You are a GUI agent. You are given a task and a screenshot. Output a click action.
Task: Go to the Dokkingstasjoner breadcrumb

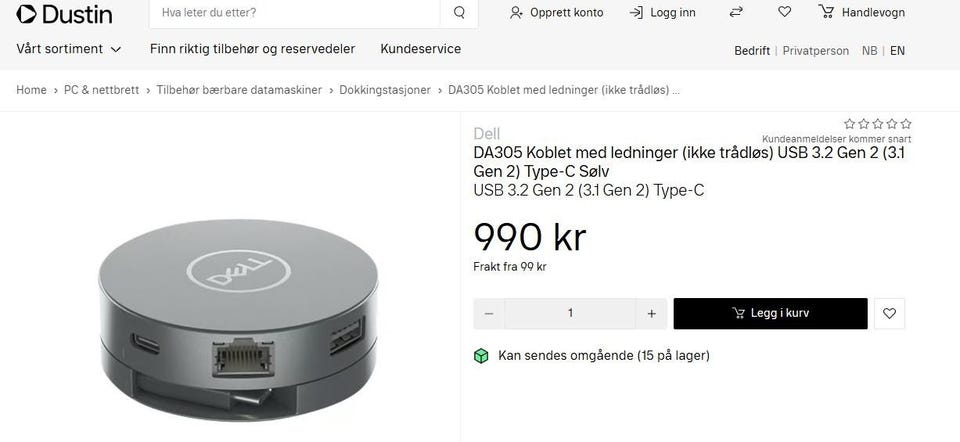(x=385, y=90)
